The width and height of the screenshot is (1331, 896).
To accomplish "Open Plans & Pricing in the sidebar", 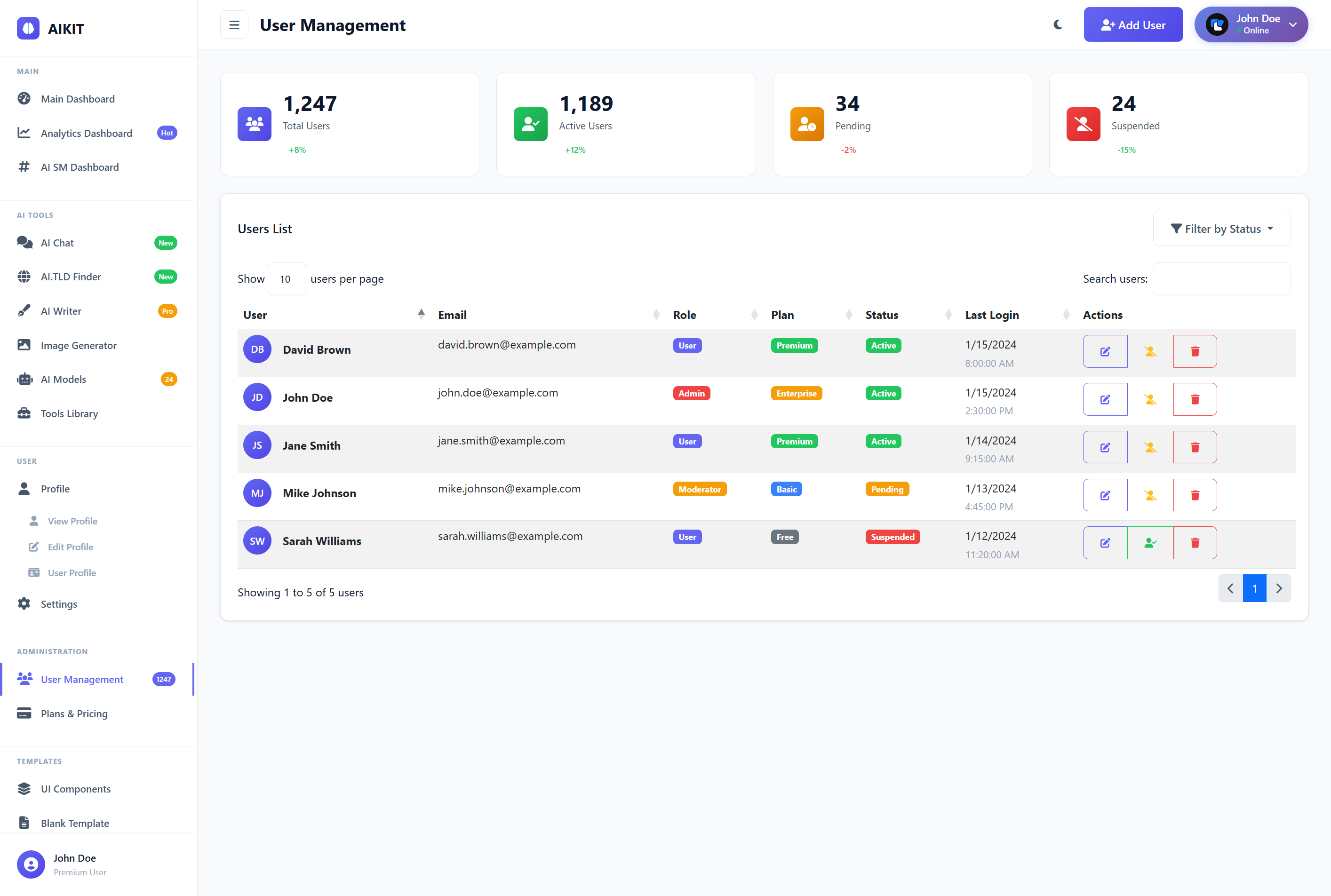I will coord(74,714).
